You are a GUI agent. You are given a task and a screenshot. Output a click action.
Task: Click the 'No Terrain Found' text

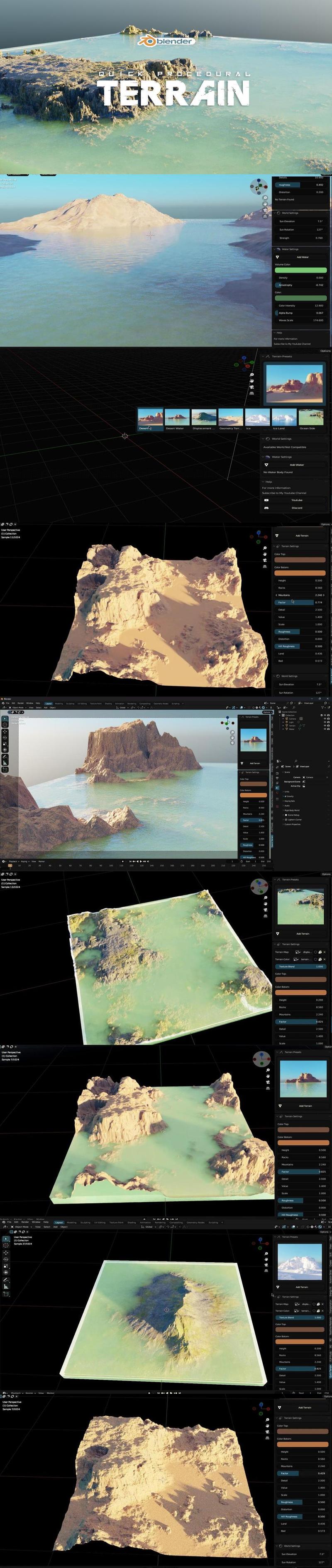coord(285,200)
